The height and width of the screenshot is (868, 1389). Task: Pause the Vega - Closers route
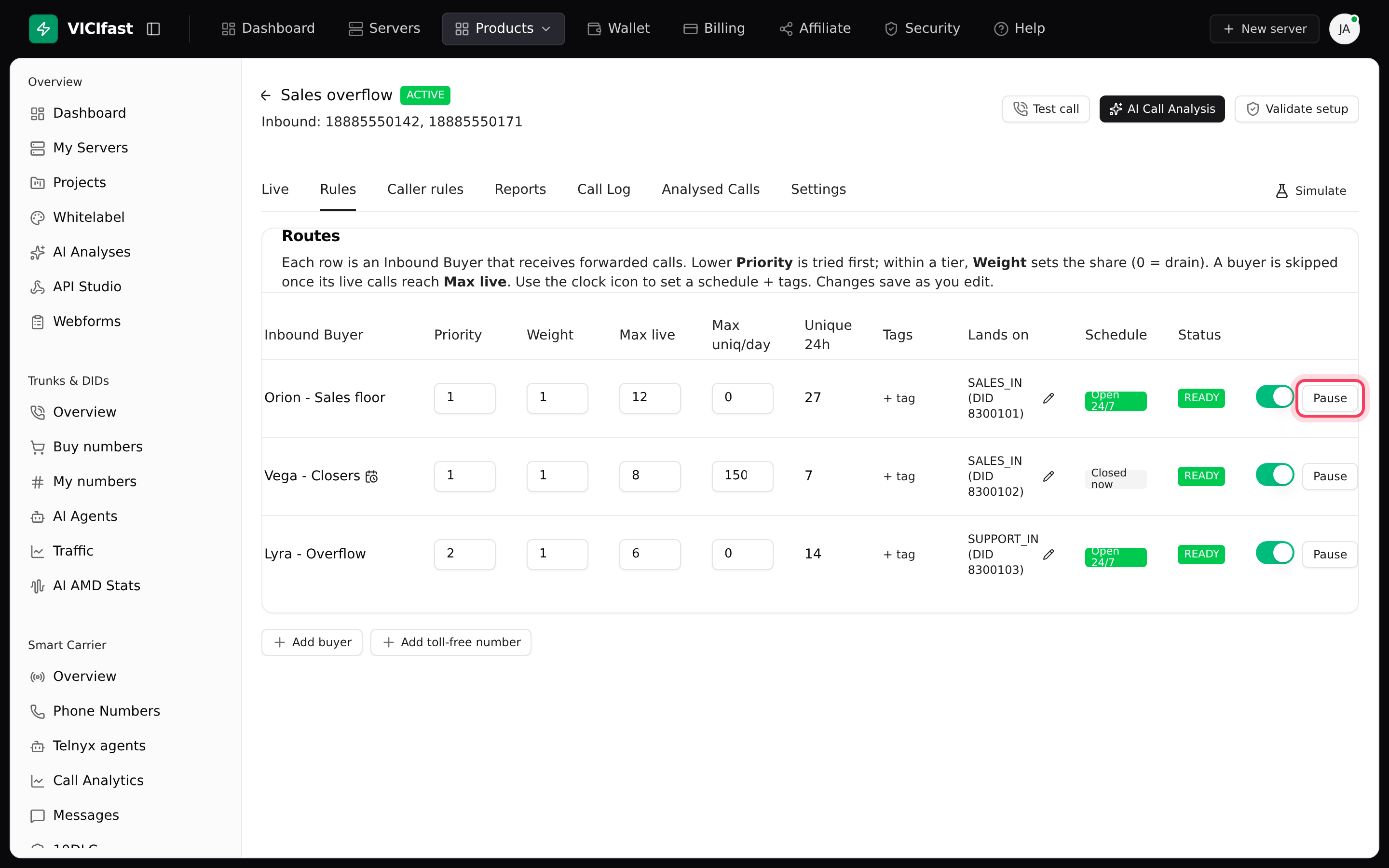1329,476
